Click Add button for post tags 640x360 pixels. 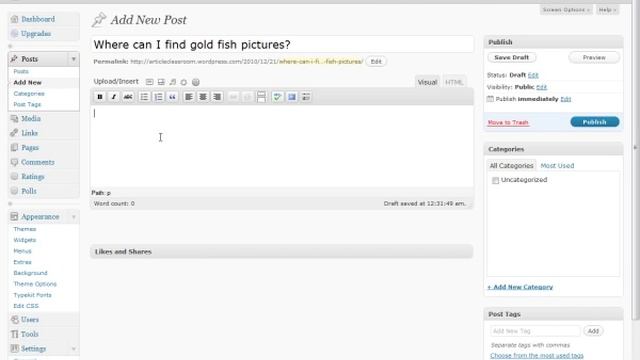point(593,331)
